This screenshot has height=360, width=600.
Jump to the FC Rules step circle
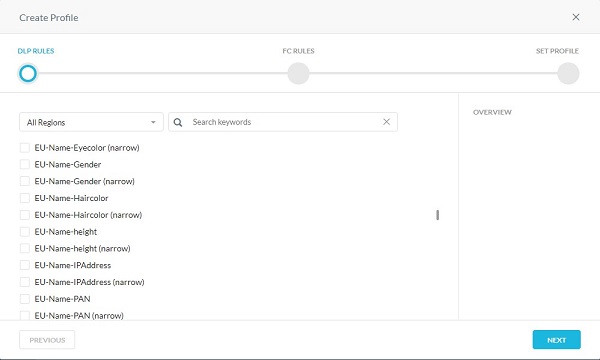pos(298,73)
